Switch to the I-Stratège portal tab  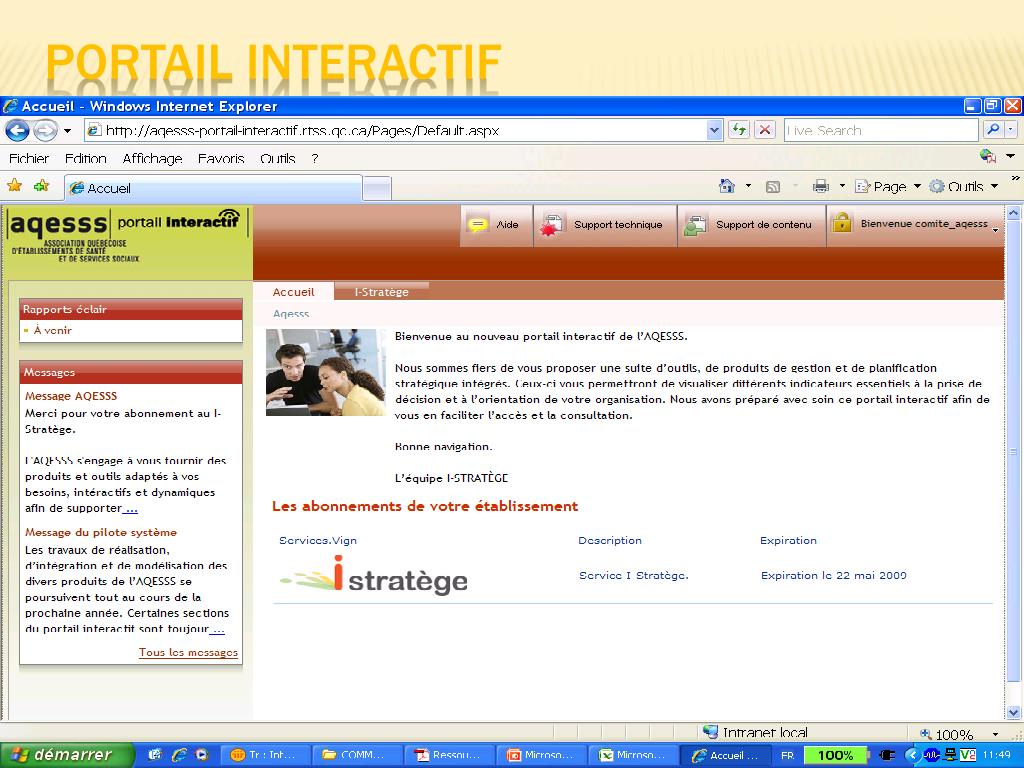pos(381,292)
